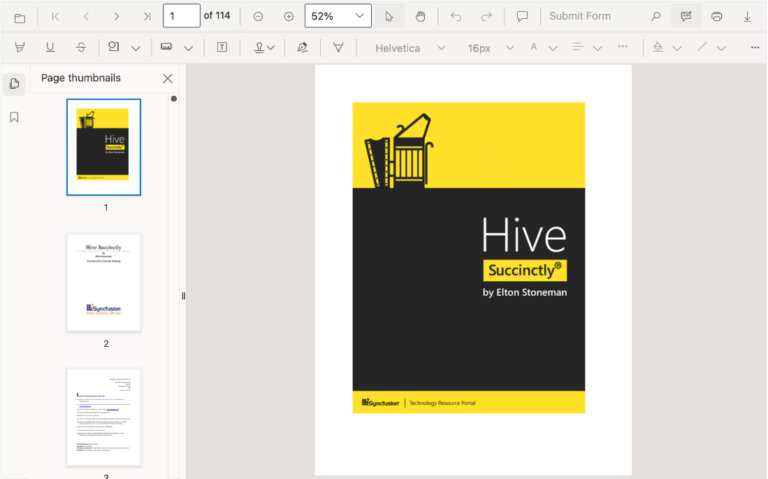Open the fill color bucket picker
The height and width of the screenshot is (479, 768).
pos(667,48)
